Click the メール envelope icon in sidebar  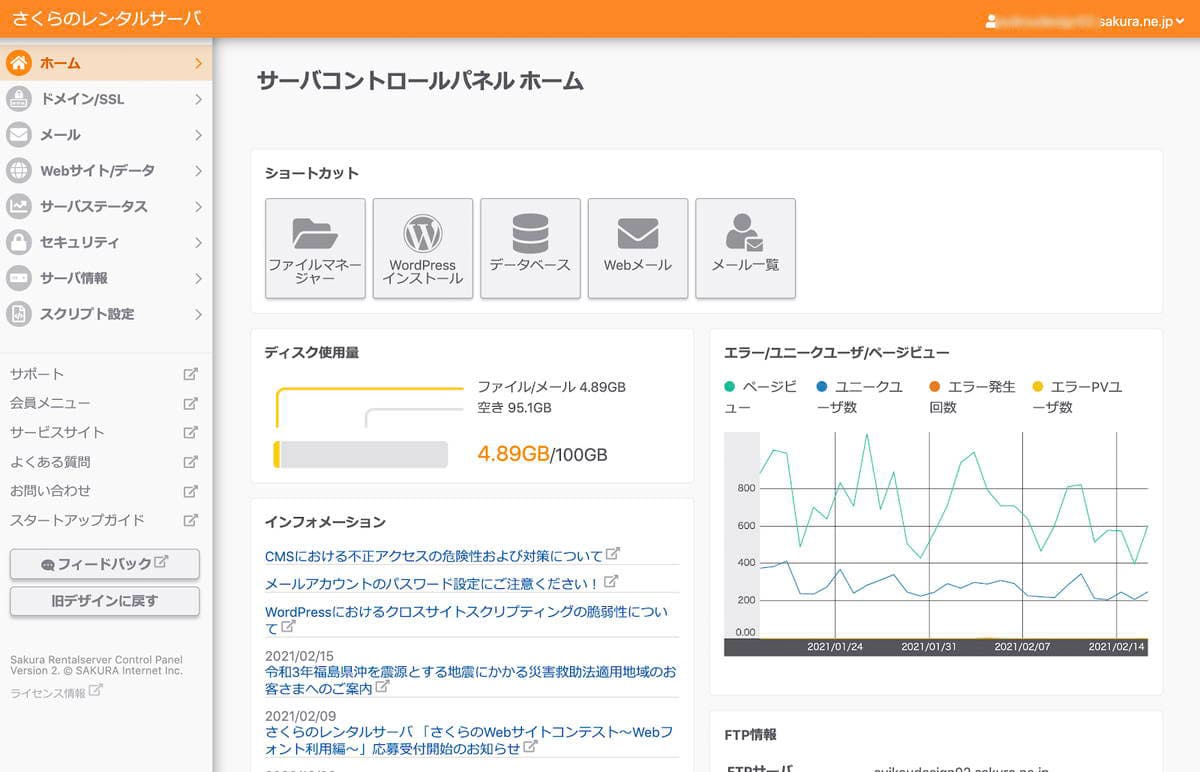tap(19, 135)
